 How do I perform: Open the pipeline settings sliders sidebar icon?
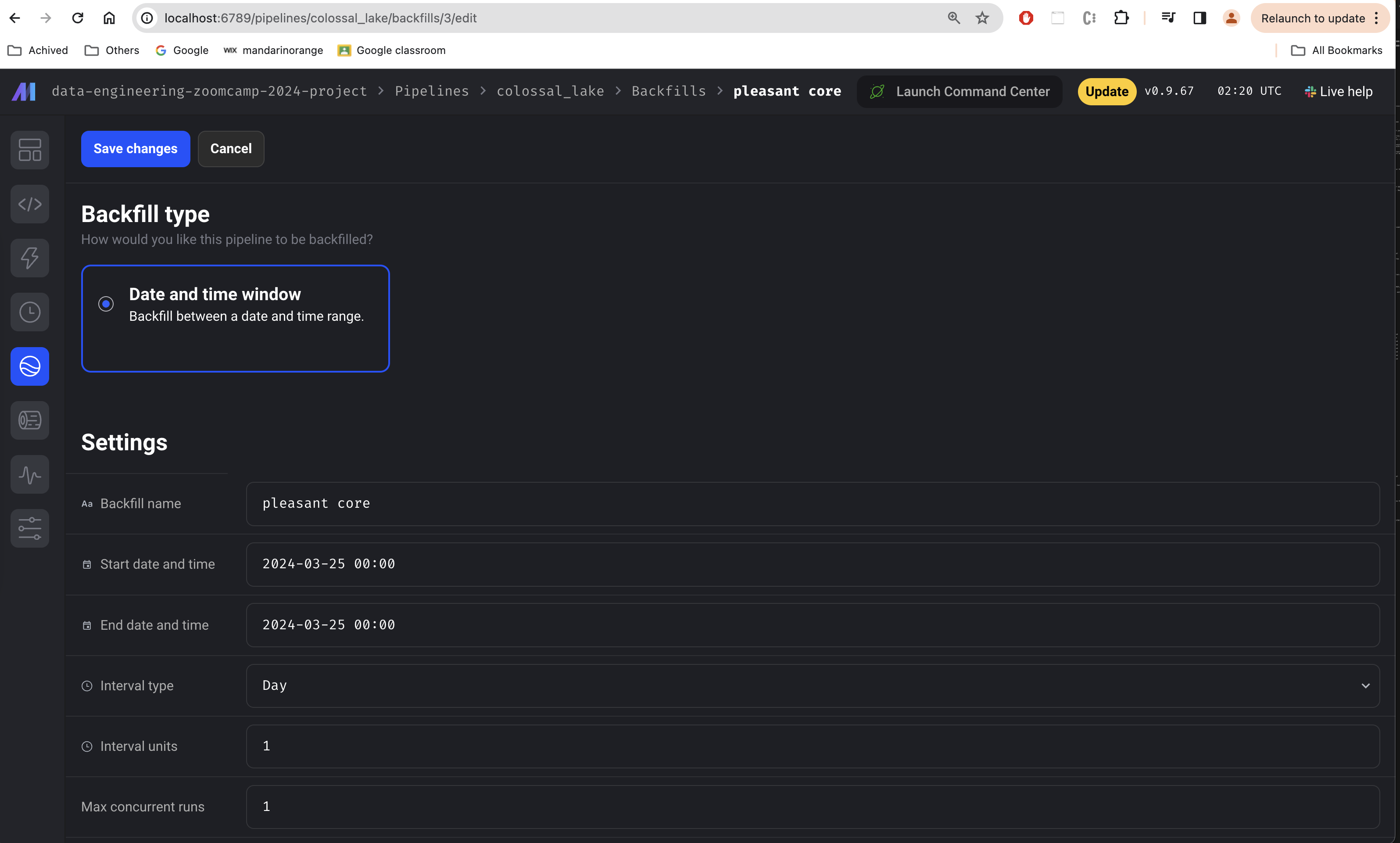(29, 528)
